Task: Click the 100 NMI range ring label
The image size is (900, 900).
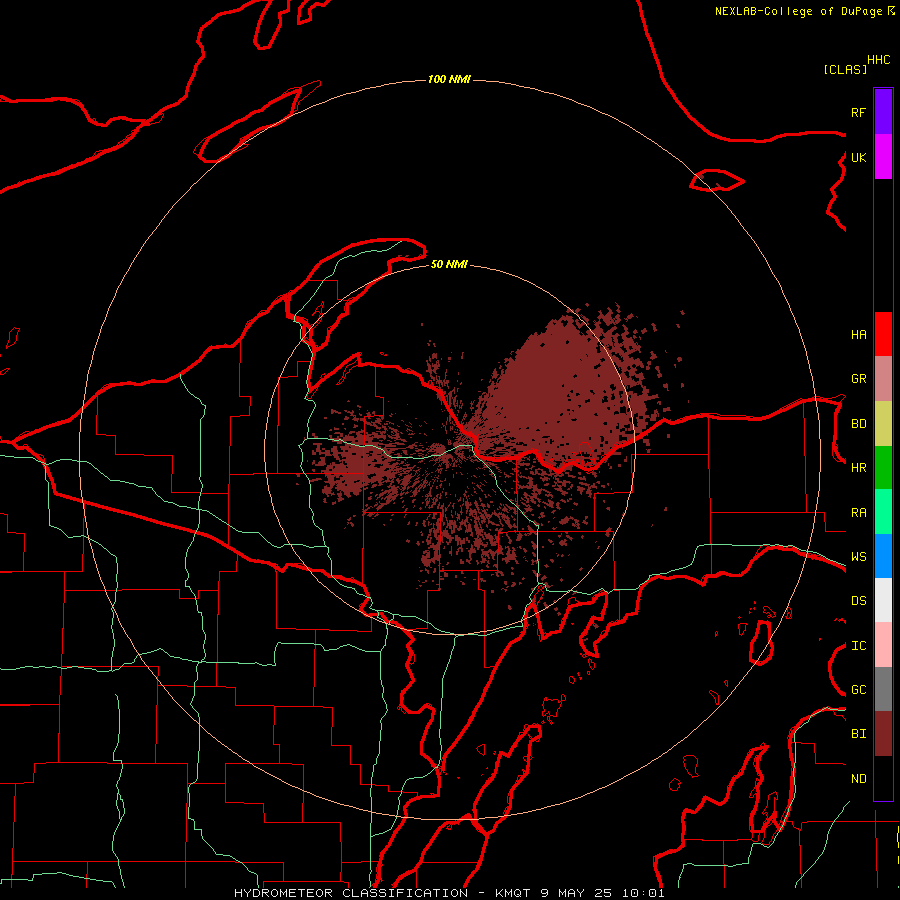Action: pos(449,79)
